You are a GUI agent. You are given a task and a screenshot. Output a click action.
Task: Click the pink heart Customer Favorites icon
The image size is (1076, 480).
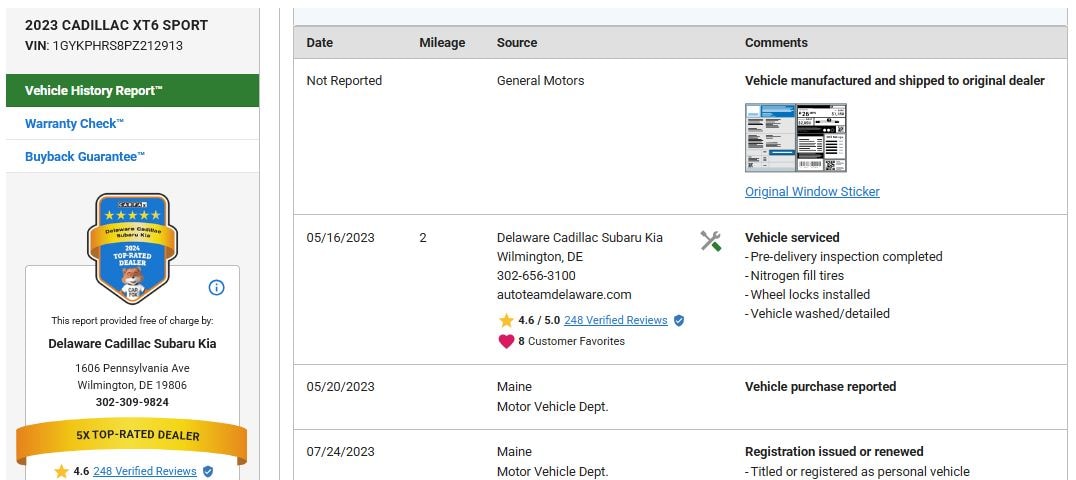(x=506, y=341)
